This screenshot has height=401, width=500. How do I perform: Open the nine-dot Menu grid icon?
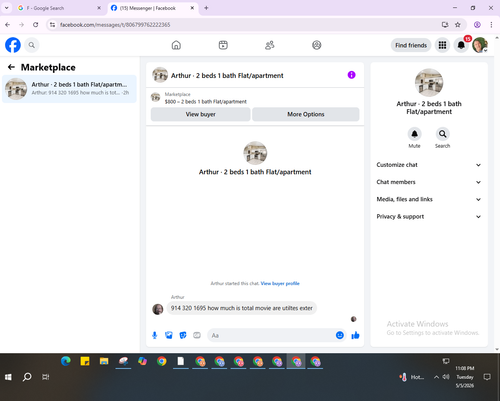point(442,45)
